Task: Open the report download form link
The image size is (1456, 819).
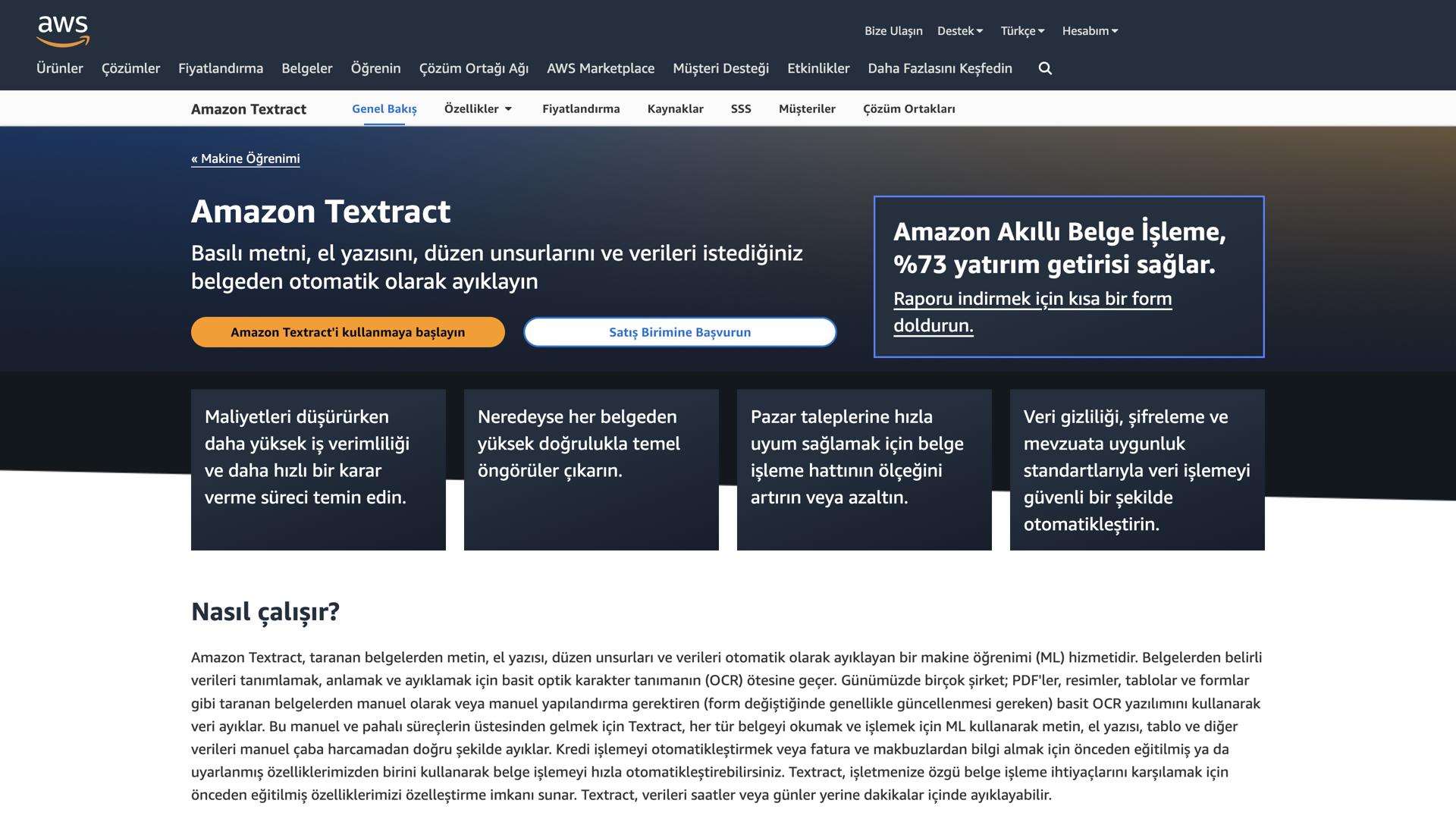Action: coord(1033,312)
